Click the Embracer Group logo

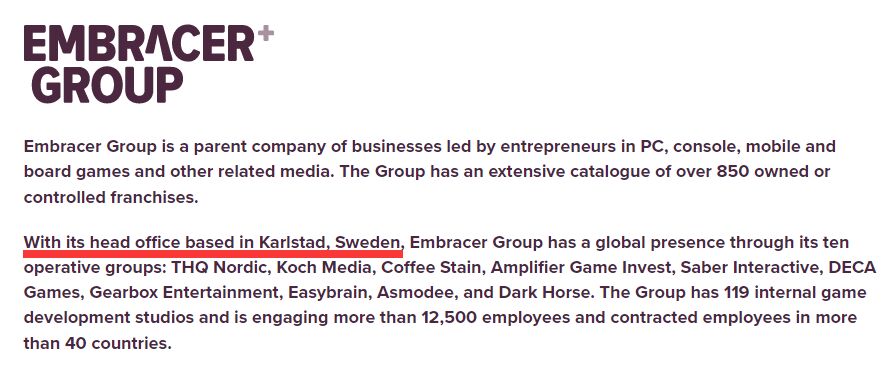click(x=148, y=64)
